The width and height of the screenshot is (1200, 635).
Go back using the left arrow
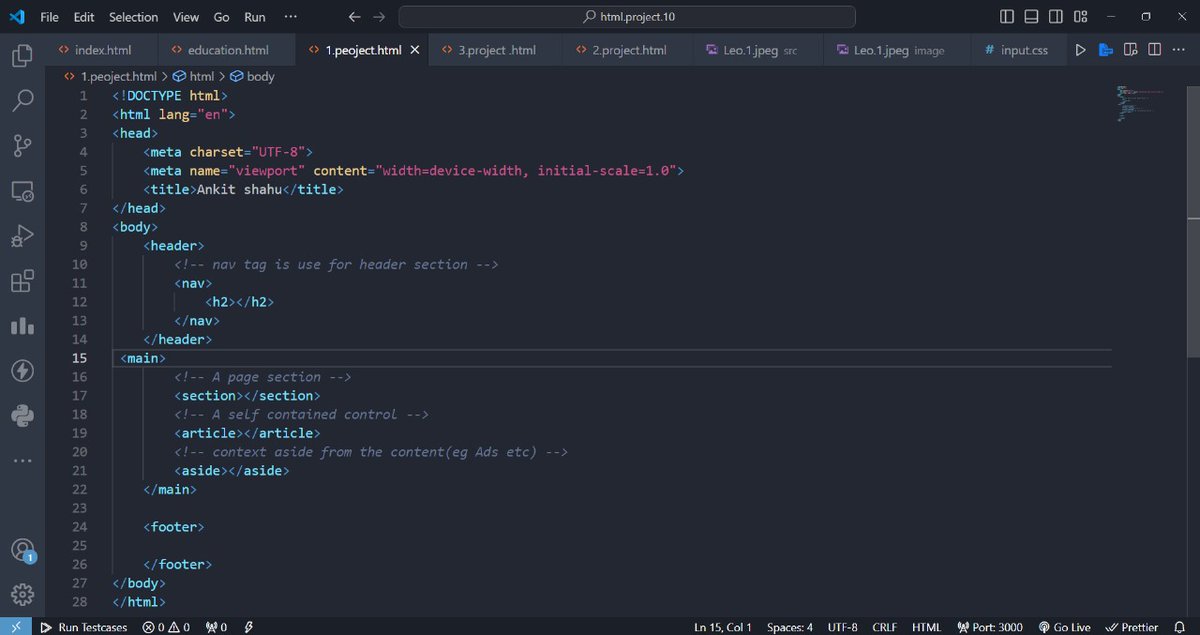[354, 17]
